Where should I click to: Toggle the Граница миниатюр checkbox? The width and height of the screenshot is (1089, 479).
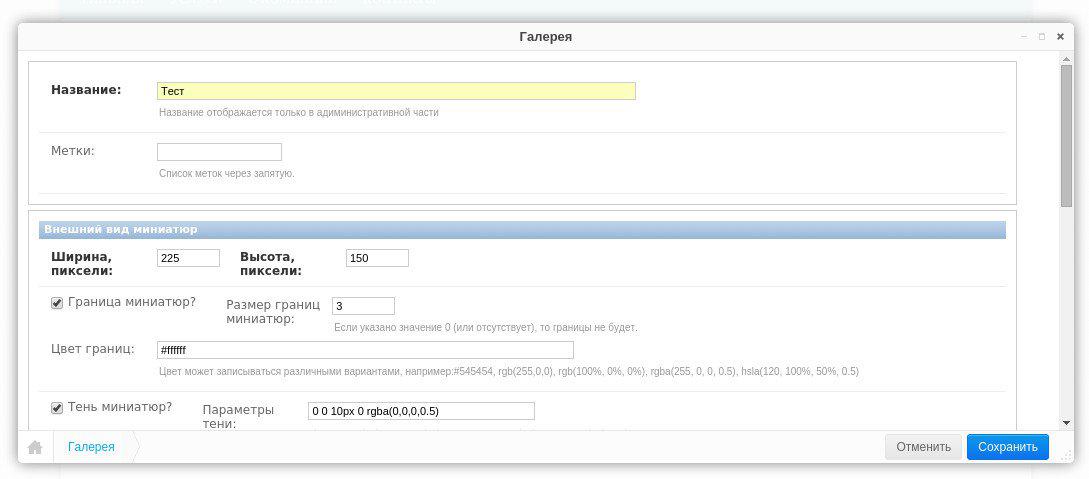coord(57,303)
